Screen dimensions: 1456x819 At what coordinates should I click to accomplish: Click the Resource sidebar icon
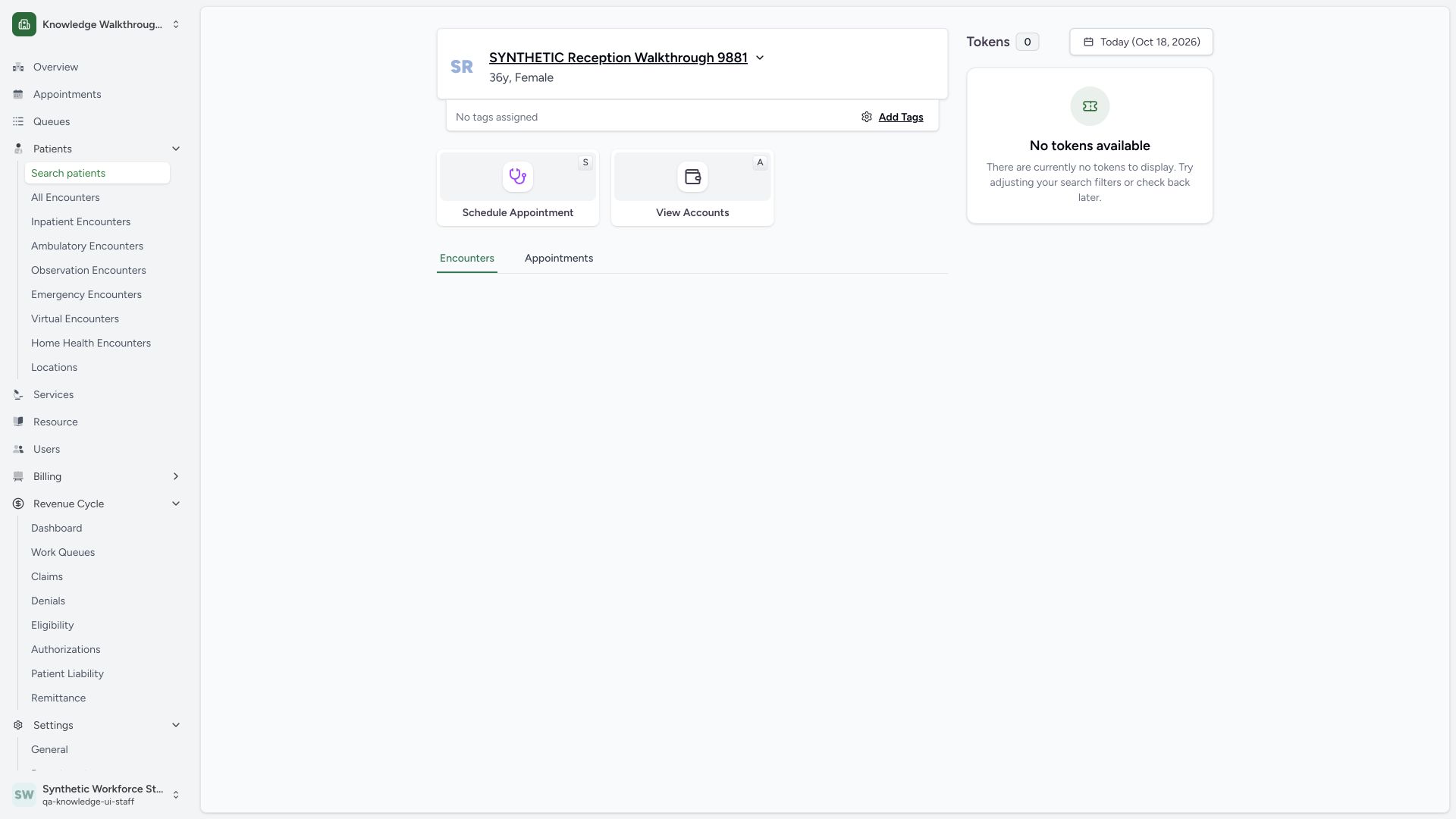[18, 422]
